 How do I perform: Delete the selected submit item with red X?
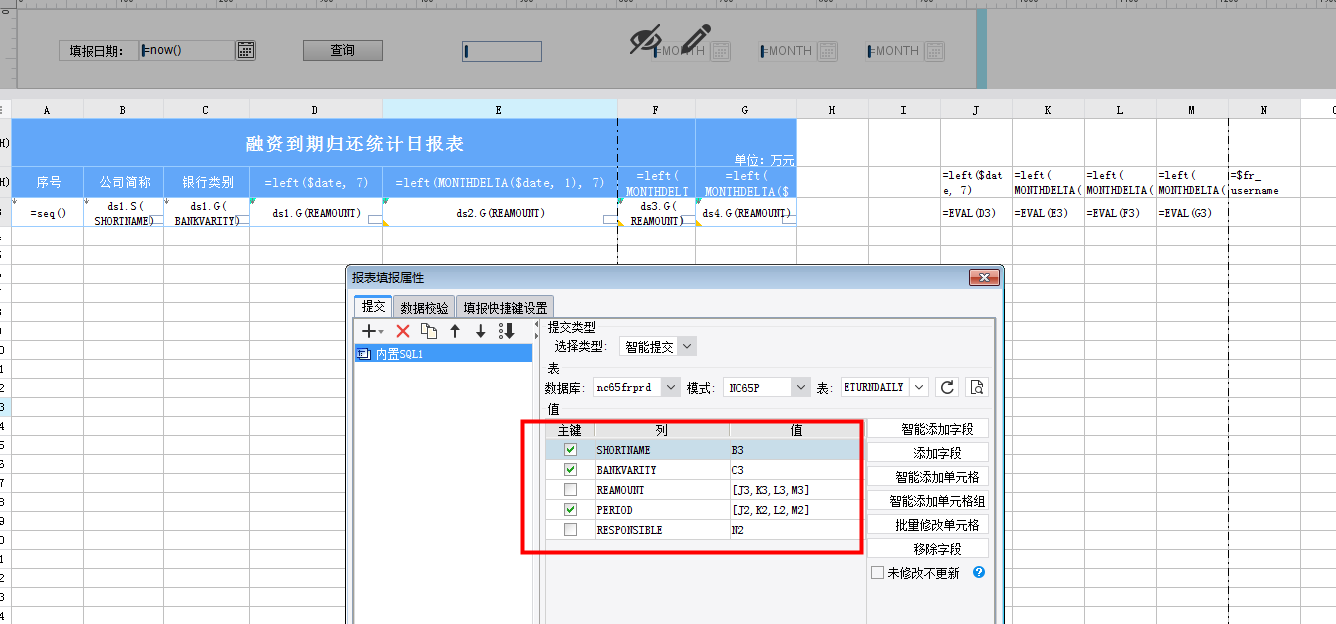403,331
